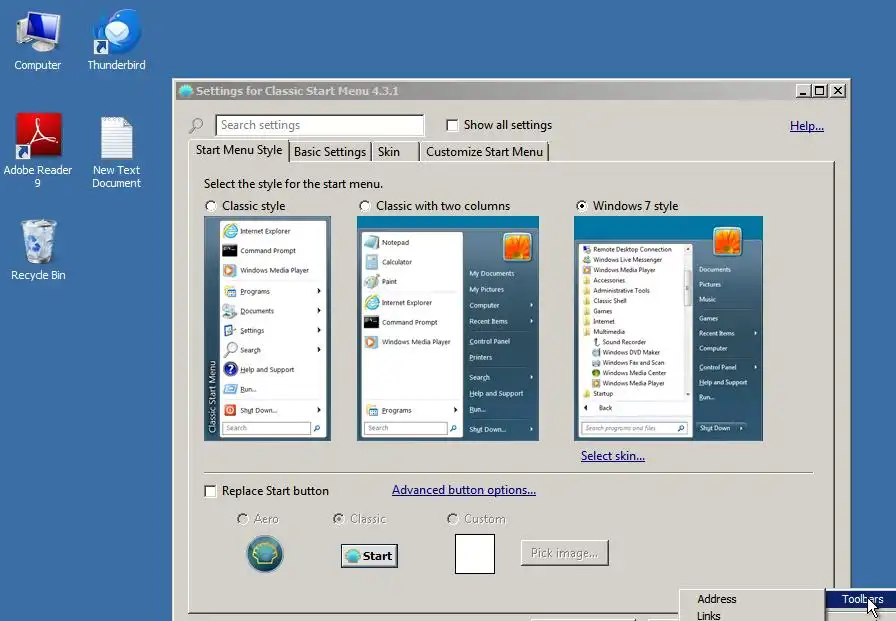The height and width of the screenshot is (621, 896).
Task: Click the Windows 7 style preview image
Action: 669,328
